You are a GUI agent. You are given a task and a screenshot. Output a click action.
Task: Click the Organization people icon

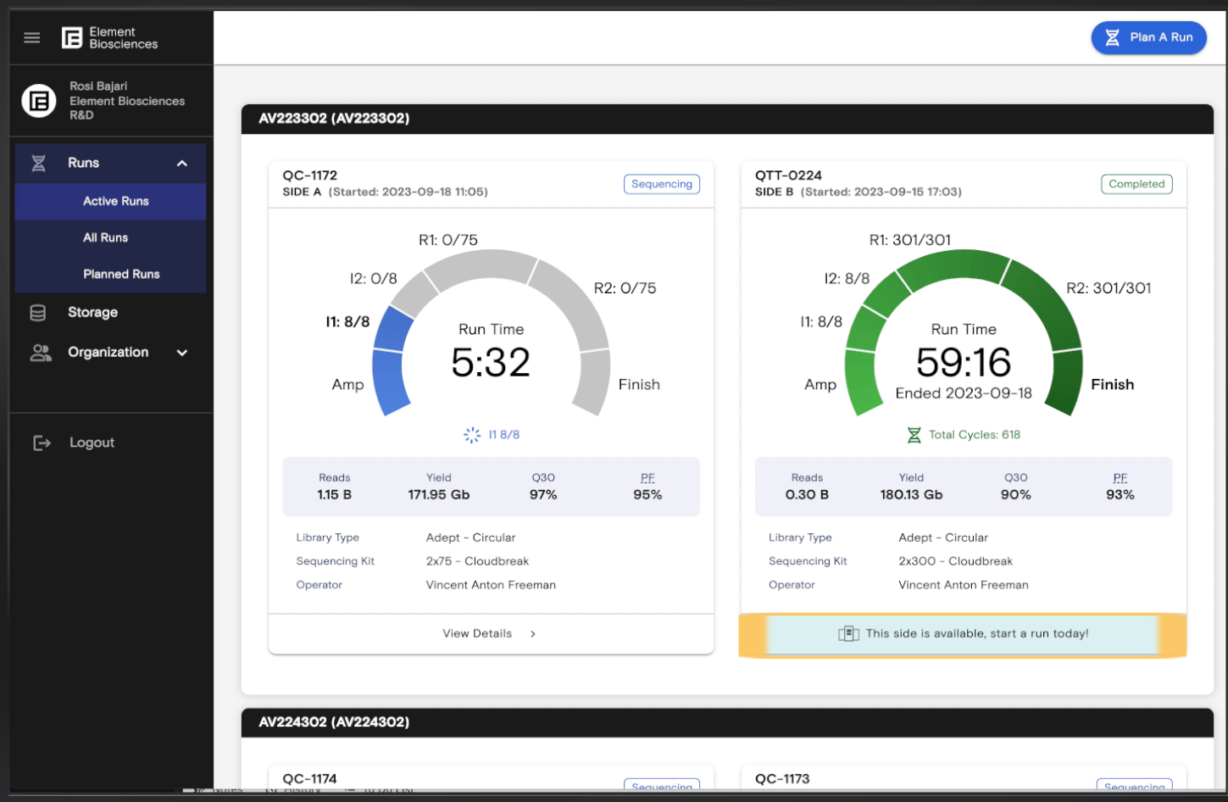40,353
